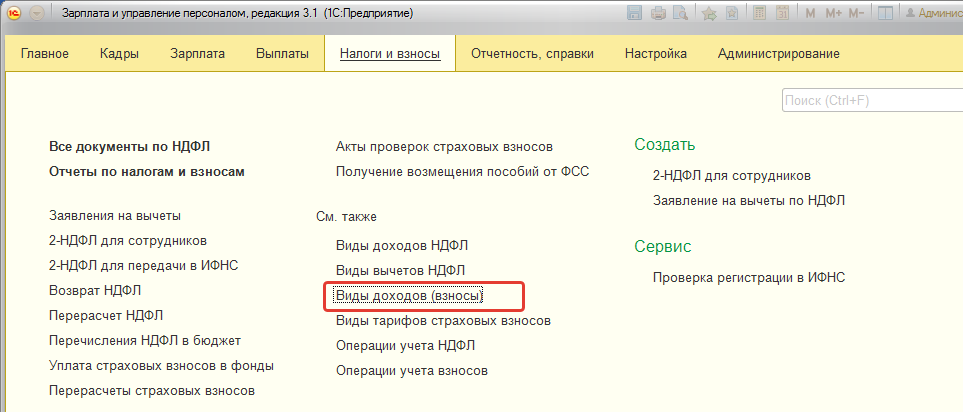
Task: Open Print preview magnifier icon
Action: coord(679,13)
